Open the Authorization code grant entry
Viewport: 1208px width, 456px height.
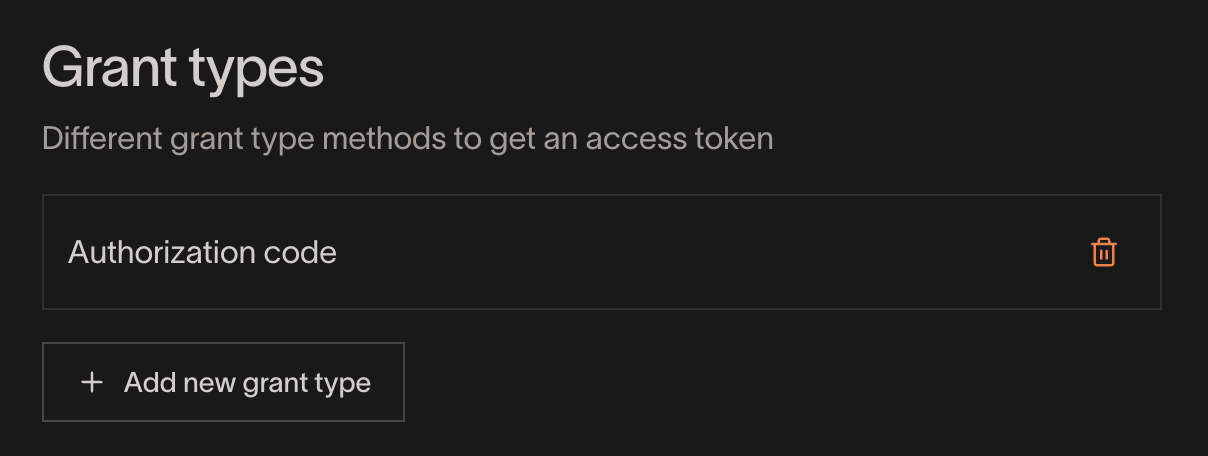click(601, 252)
